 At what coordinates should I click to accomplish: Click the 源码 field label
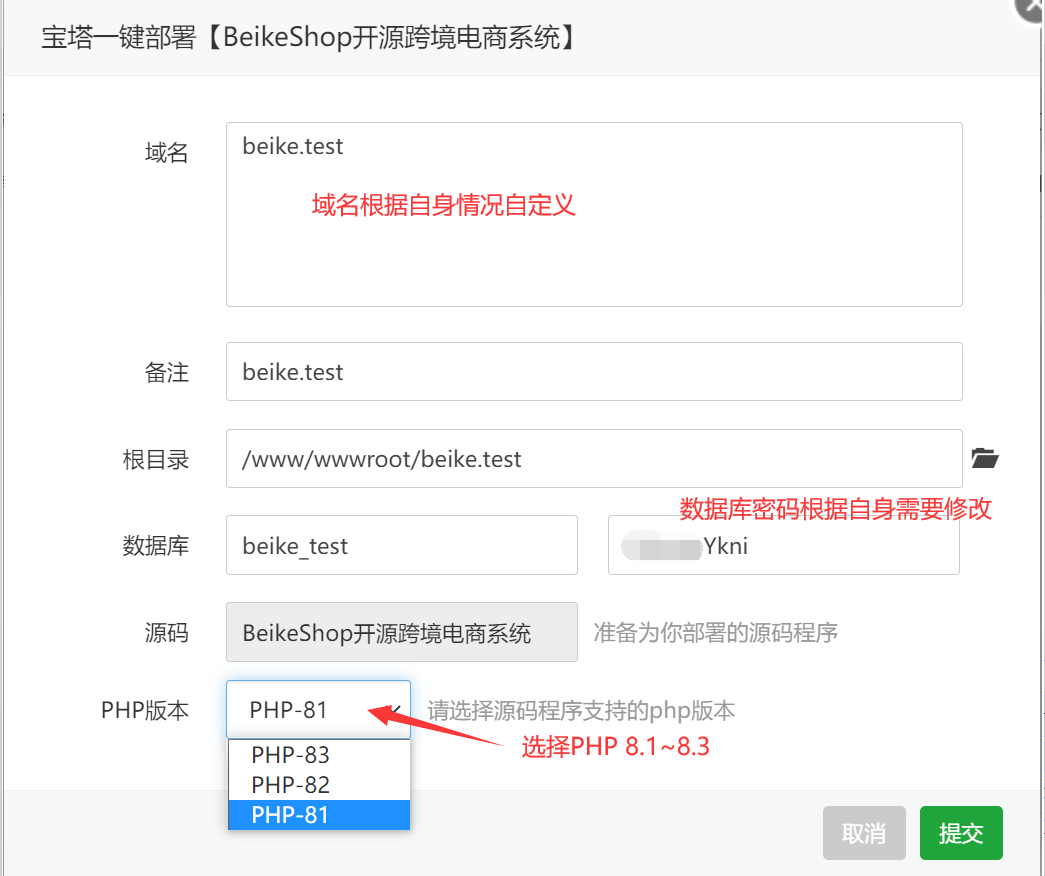point(167,633)
